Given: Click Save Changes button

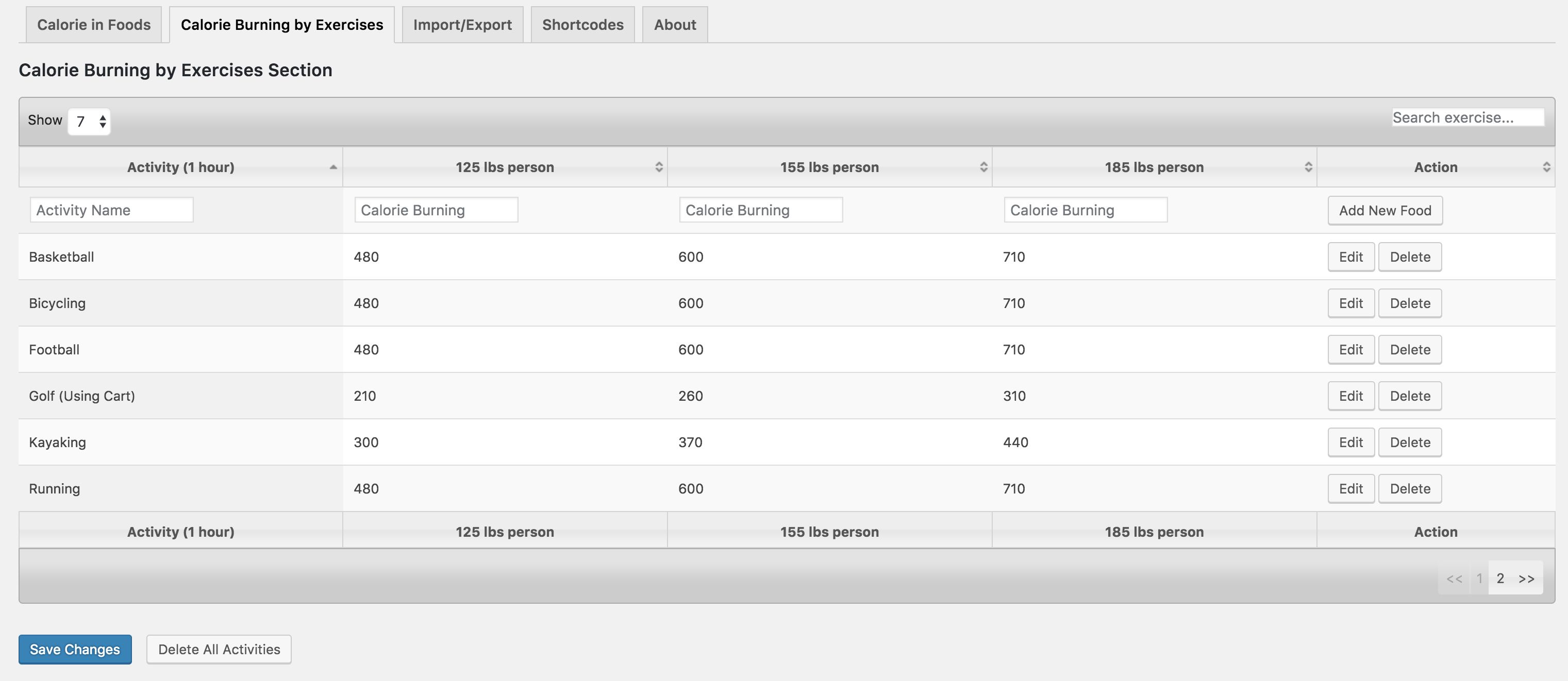Looking at the screenshot, I should coord(75,649).
